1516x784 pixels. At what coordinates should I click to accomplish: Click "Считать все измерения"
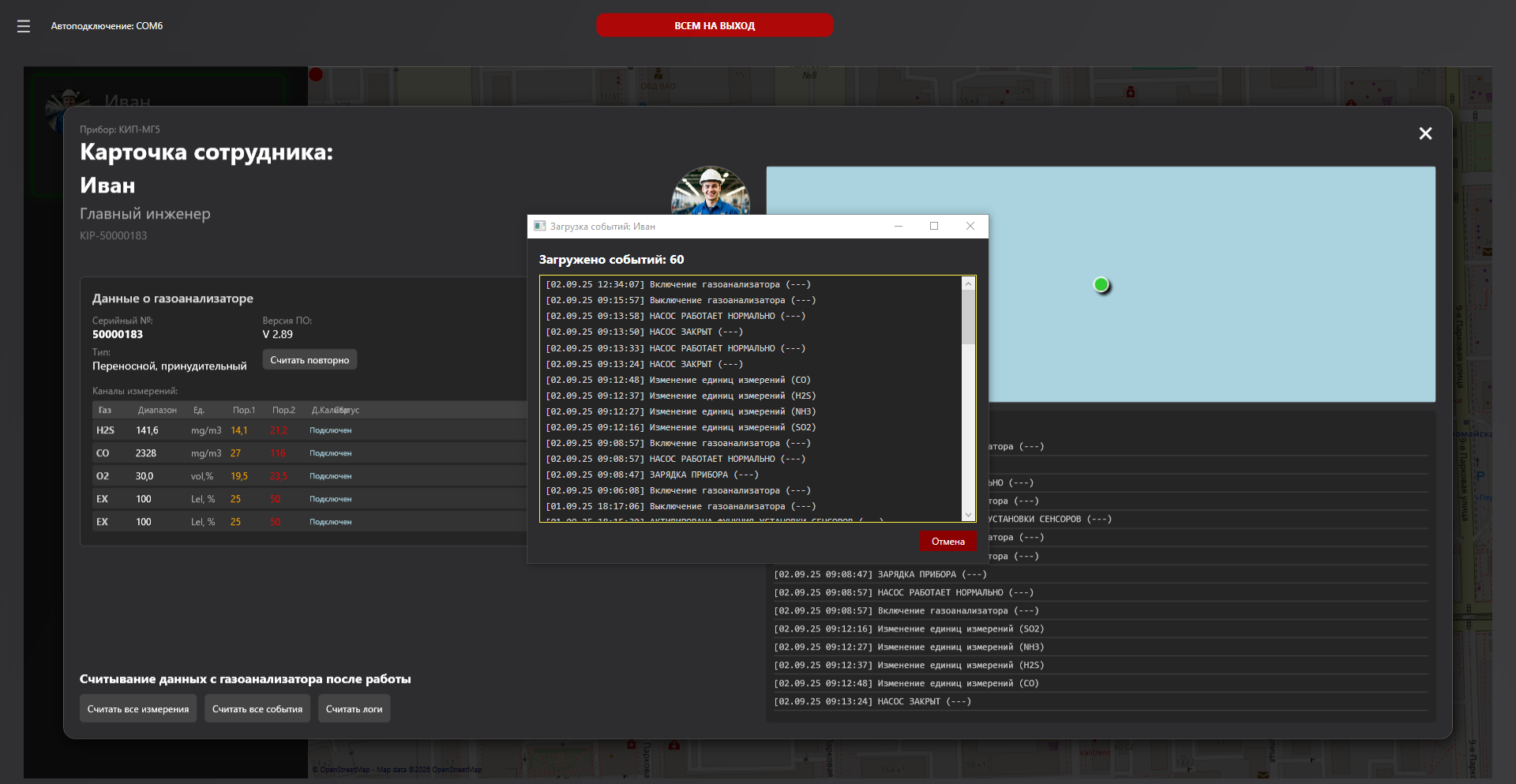click(138, 709)
